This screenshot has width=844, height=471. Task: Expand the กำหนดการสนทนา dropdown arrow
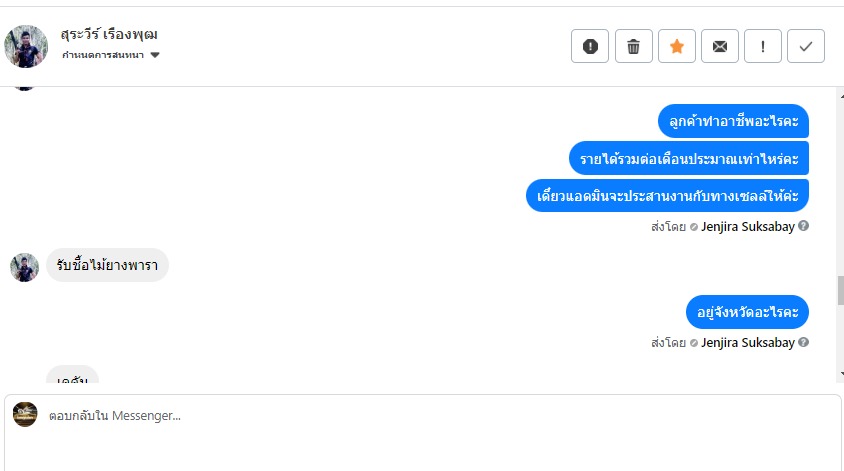155,55
